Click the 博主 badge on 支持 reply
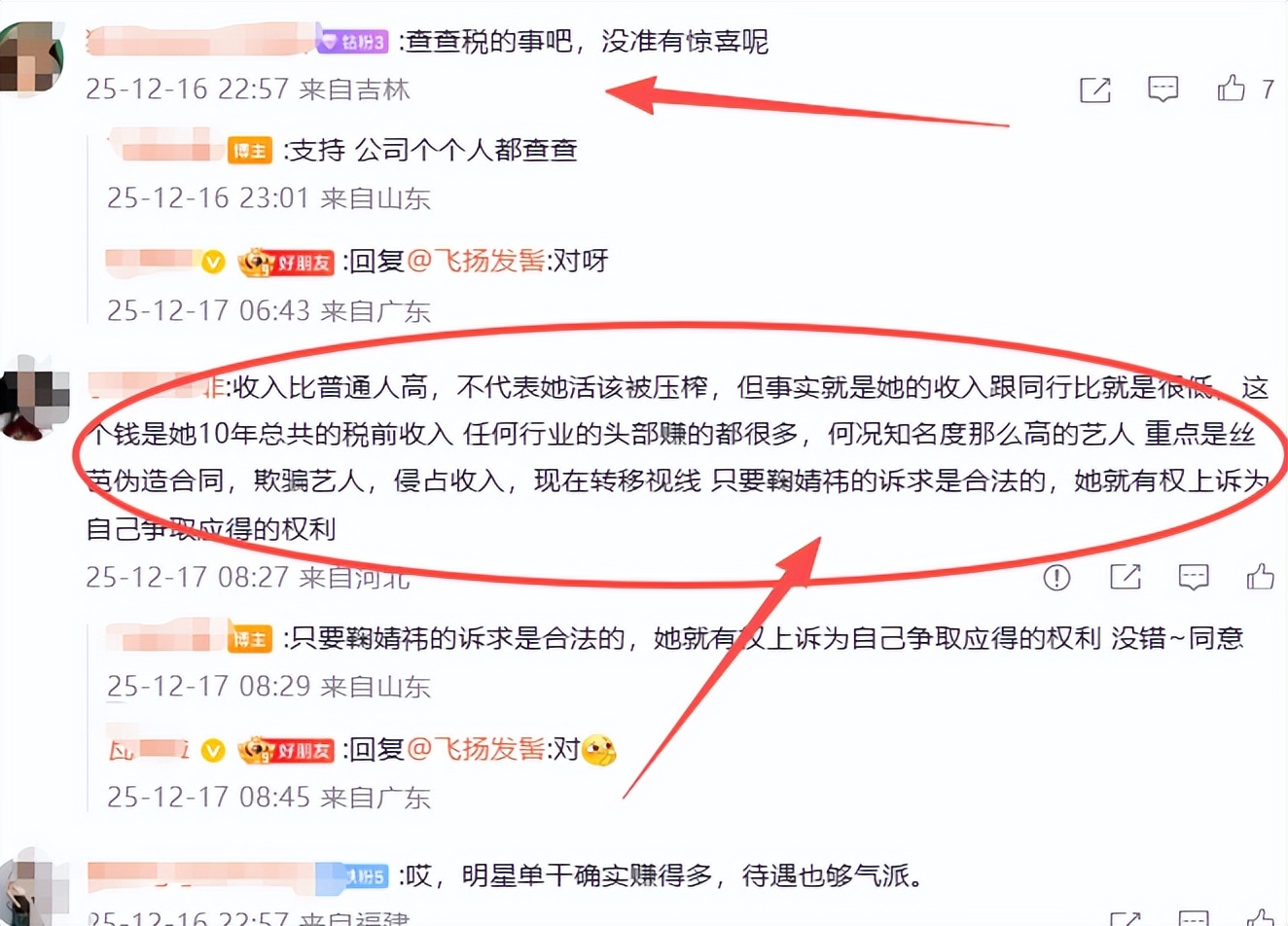Screen dimensions: 1288x926 tap(250, 151)
